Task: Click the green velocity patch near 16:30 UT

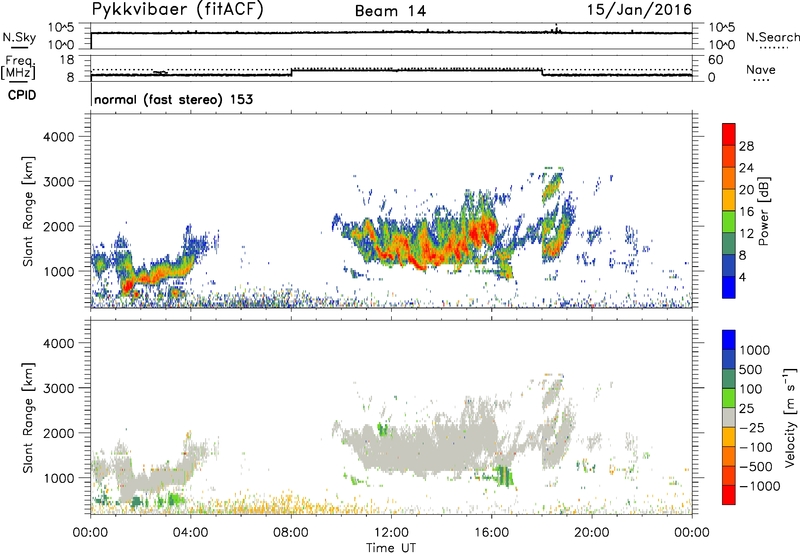Action: [x=504, y=475]
